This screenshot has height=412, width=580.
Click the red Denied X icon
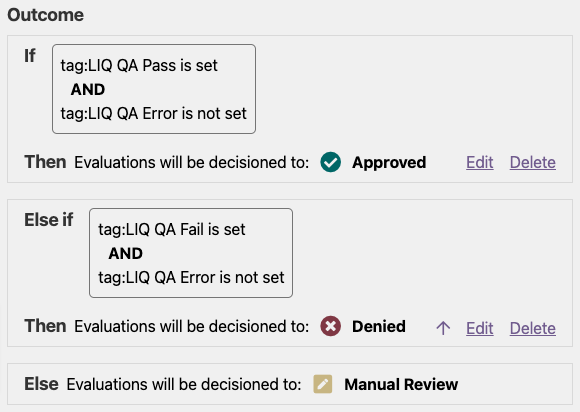331,326
